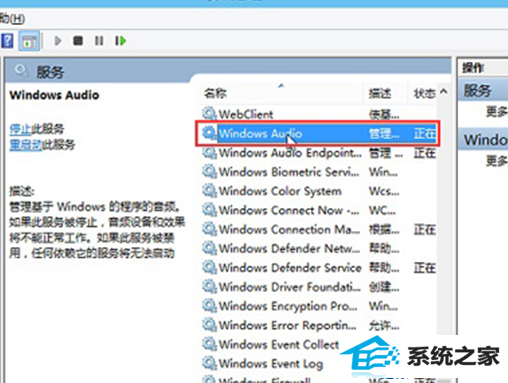Click the Help question mark toolbar icon

7,41
